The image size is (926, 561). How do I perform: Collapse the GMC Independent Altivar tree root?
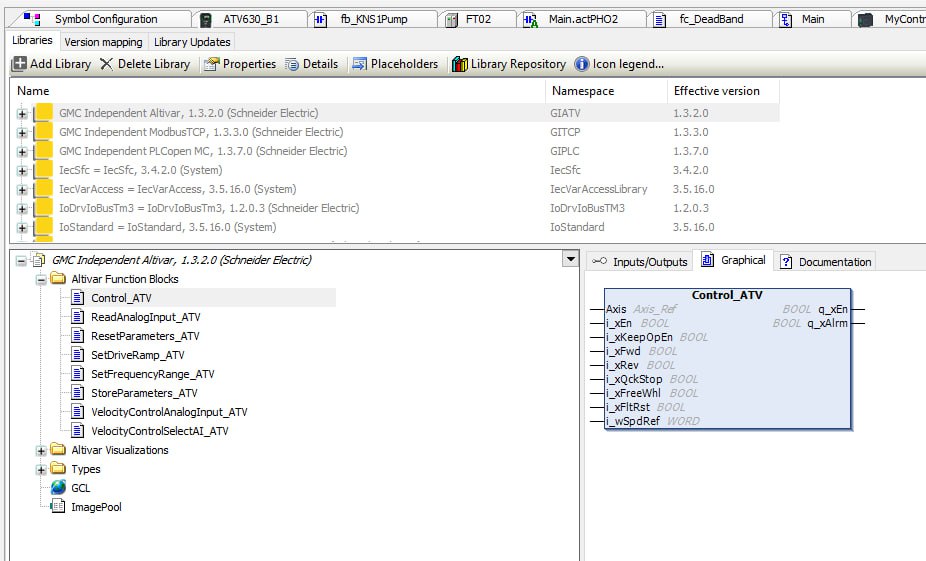22,260
